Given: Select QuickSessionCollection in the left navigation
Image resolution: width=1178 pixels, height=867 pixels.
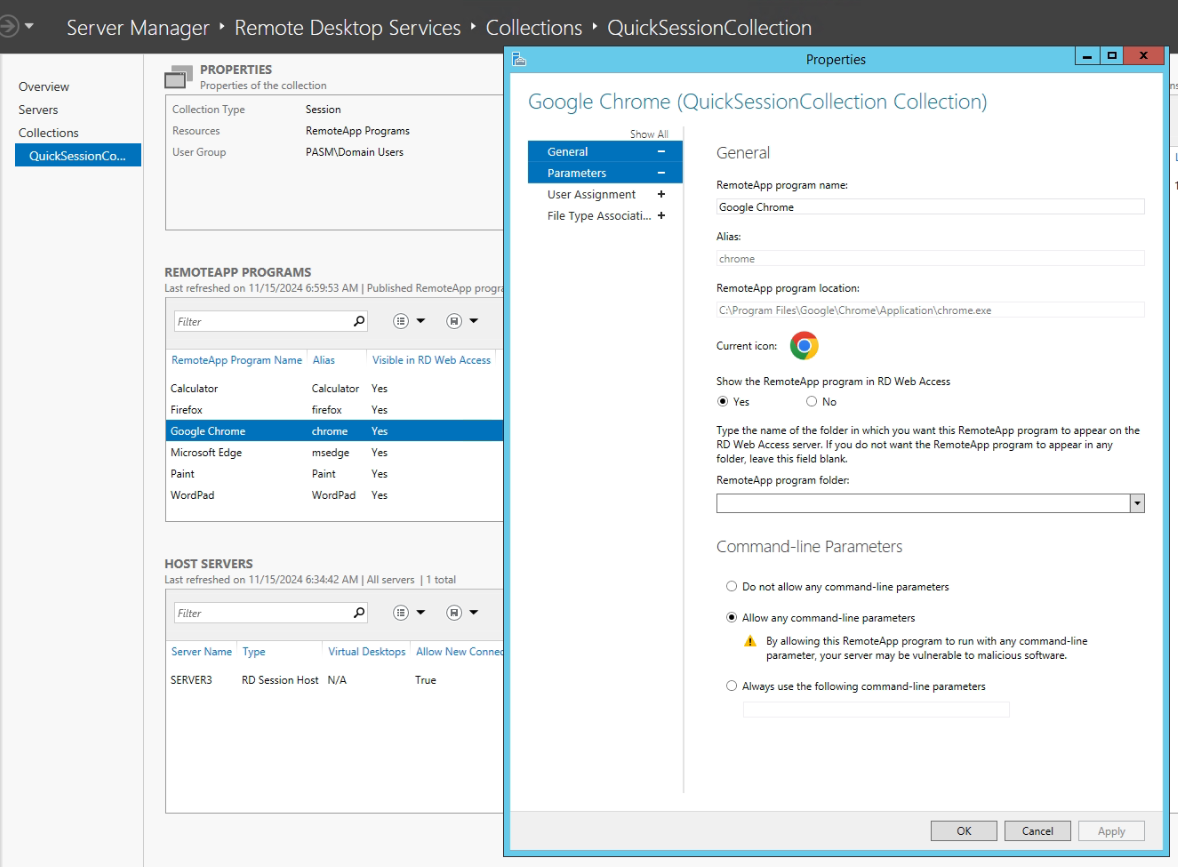Looking at the screenshot, I should pos(78,156).
